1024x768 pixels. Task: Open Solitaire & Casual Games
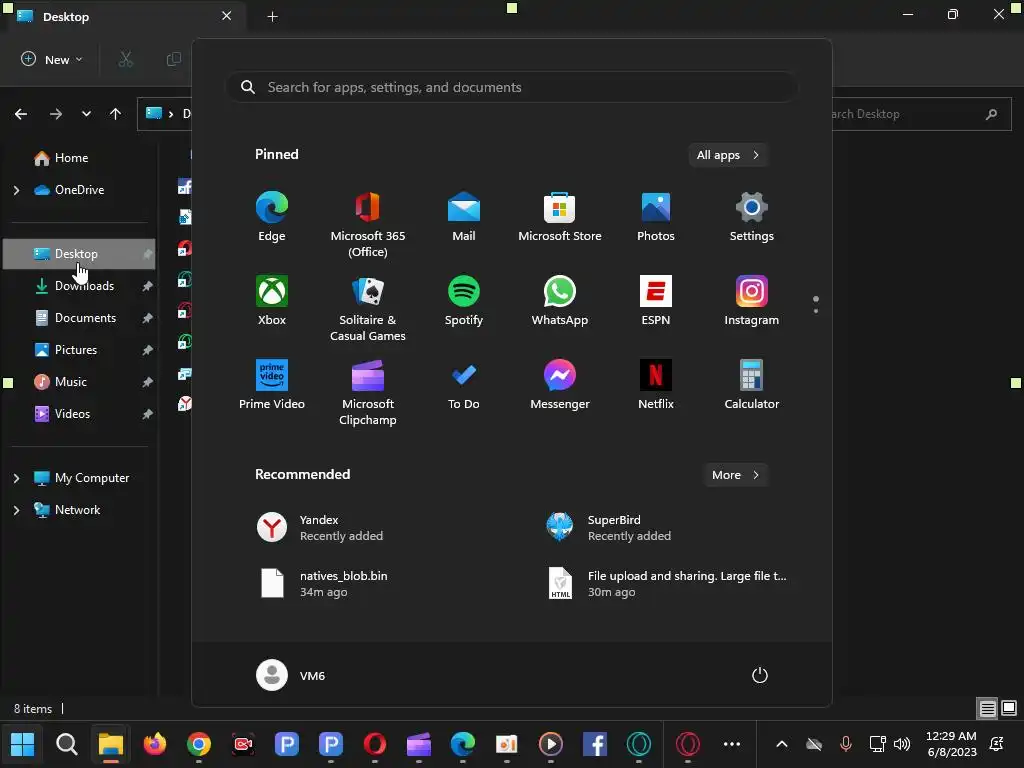[x=368, y=308]
